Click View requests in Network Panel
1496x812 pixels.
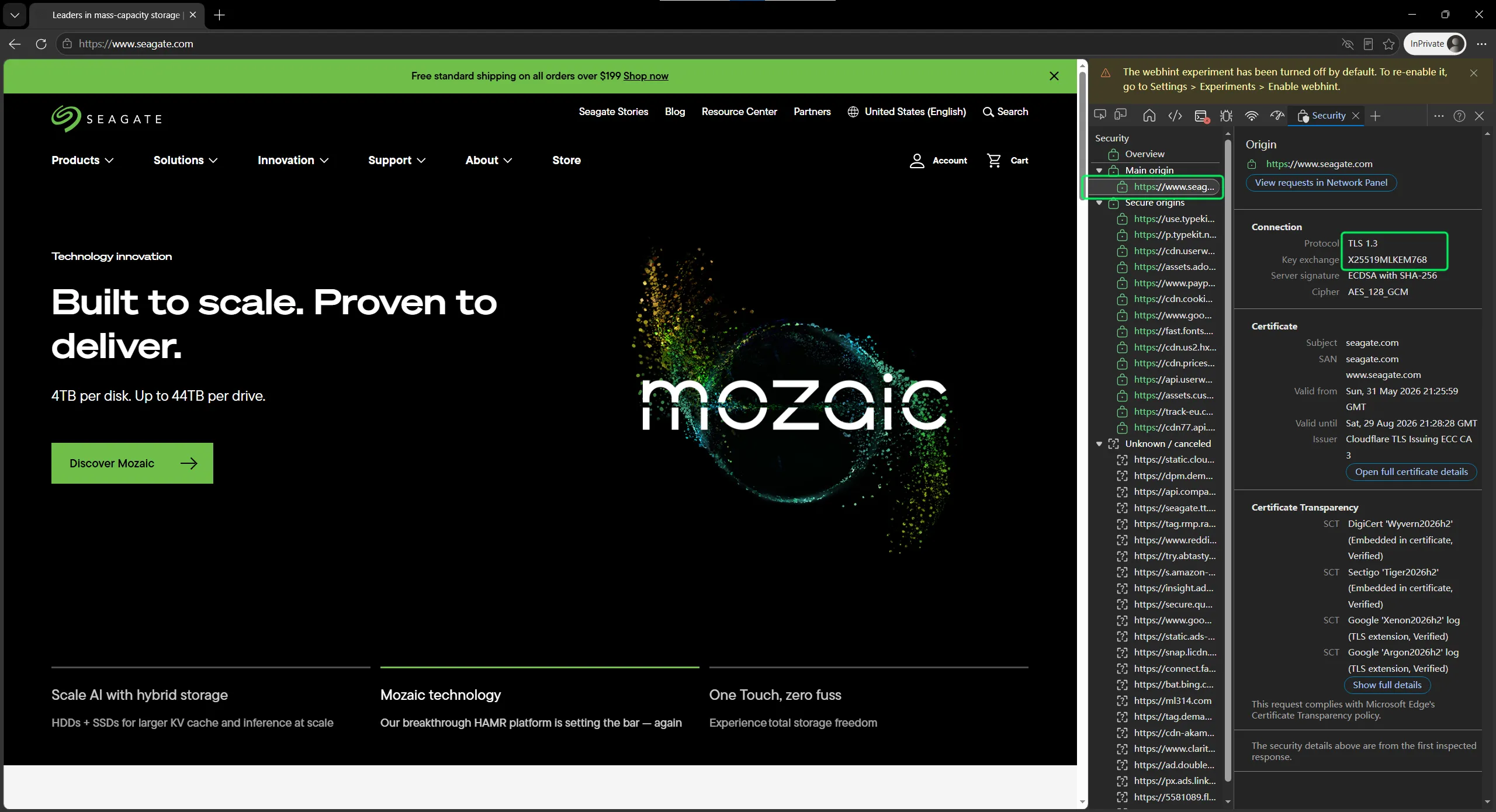(x=1321, y=183)
